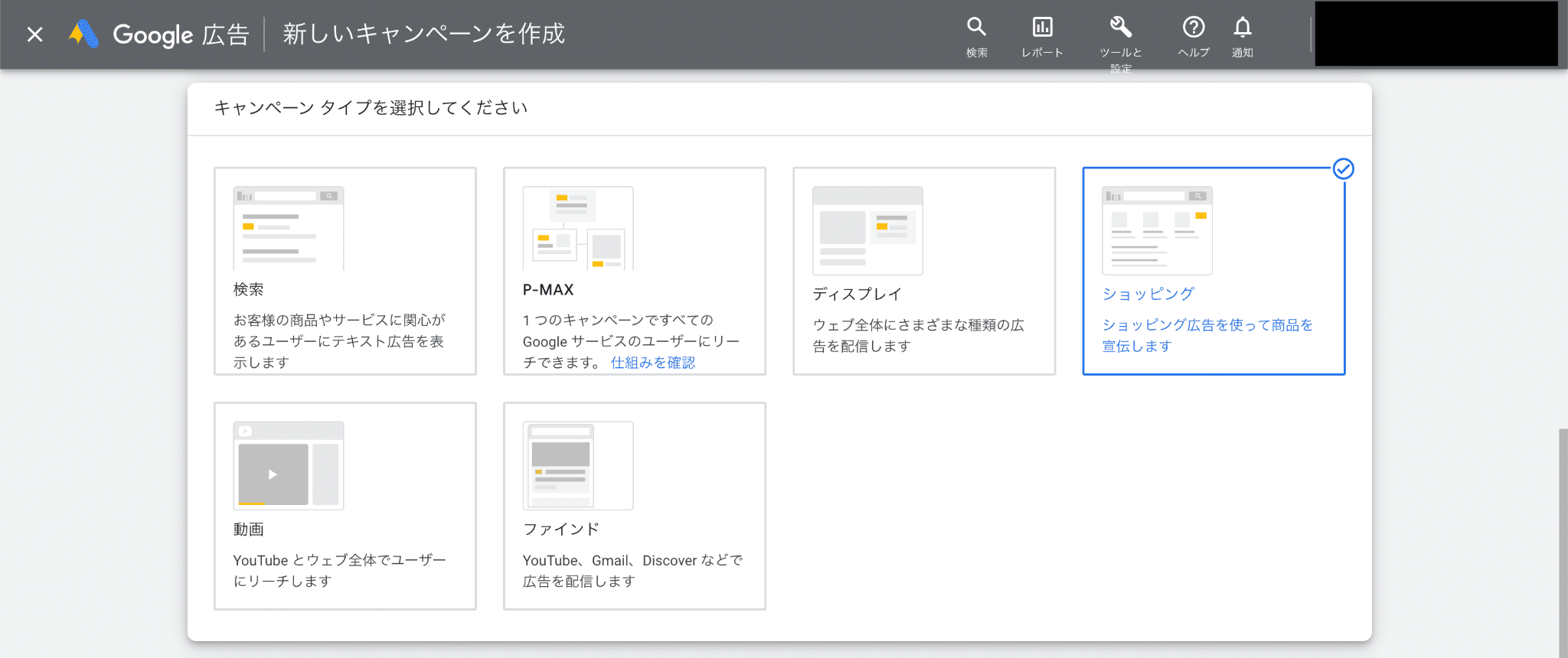Click the ヘルプ question mark icon
The height and width of the screenshot is (658, 1568).
[1194, 28]
